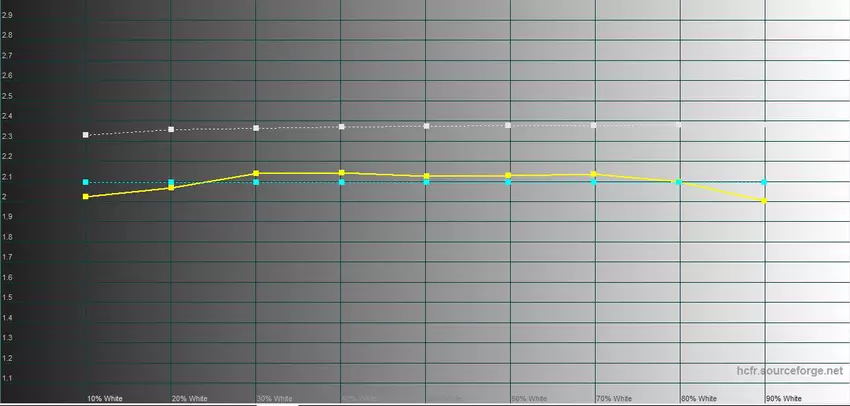850x406 pixels.
Task: Click the white dotted-line point at 80% White
Action: [680, 125]
